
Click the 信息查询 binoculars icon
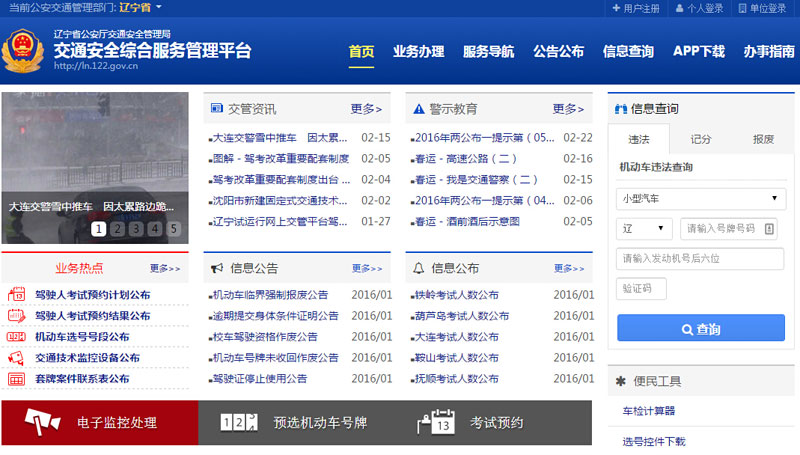point(621,109)
